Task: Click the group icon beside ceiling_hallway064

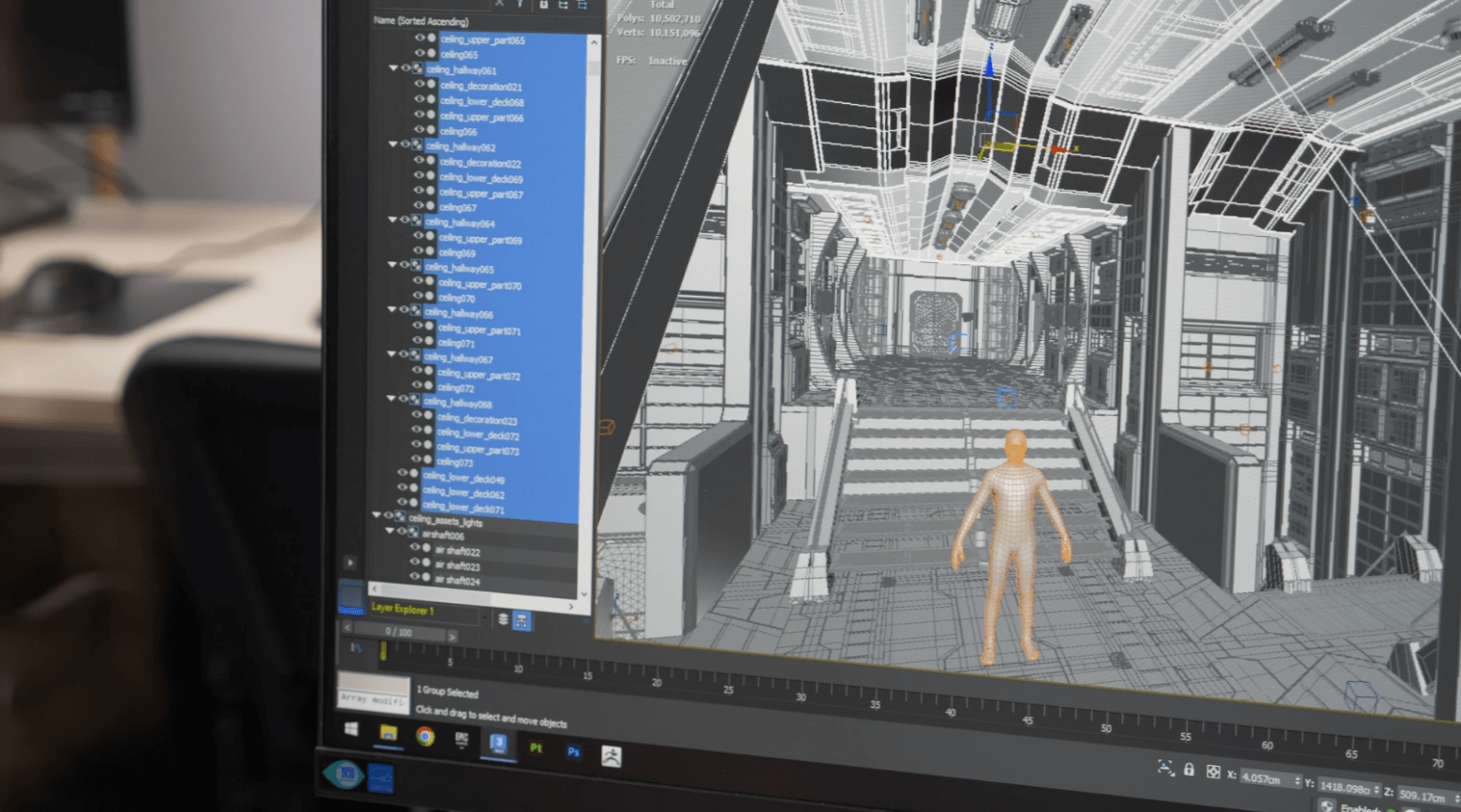Action: click(x=416, y=221)
